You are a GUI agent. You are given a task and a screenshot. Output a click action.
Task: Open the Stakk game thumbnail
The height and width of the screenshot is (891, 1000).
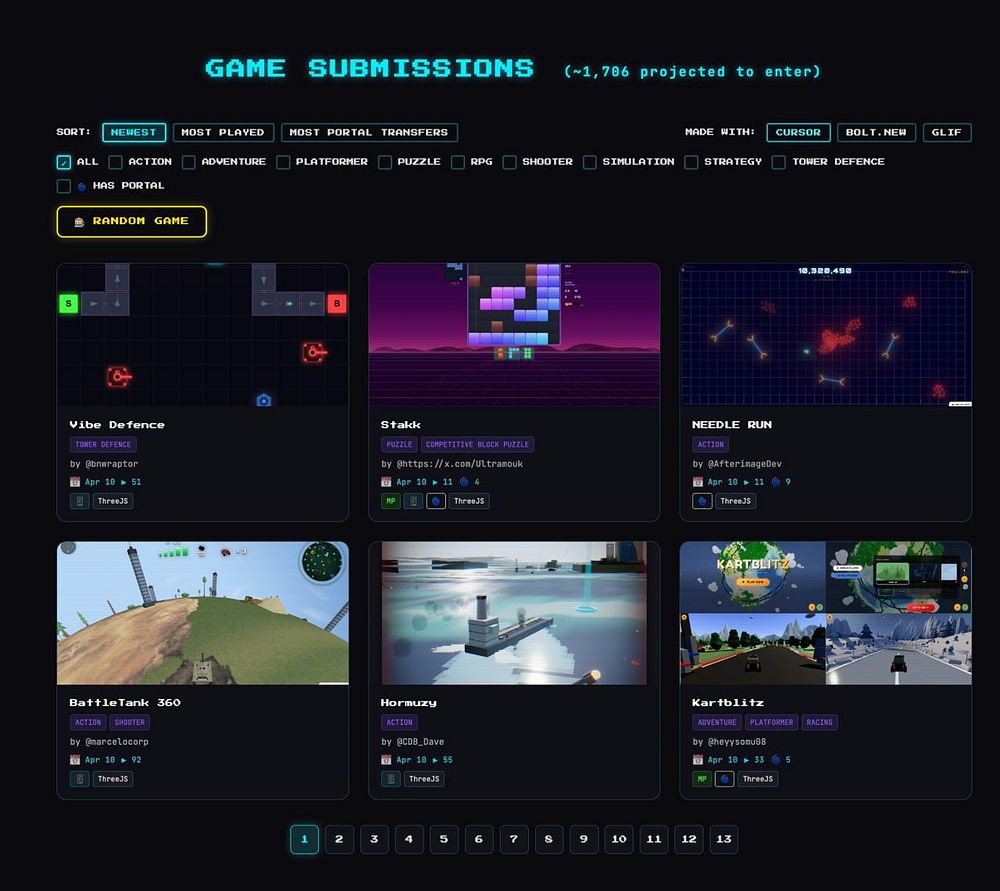pyautogui.click(x=514, y=335)
